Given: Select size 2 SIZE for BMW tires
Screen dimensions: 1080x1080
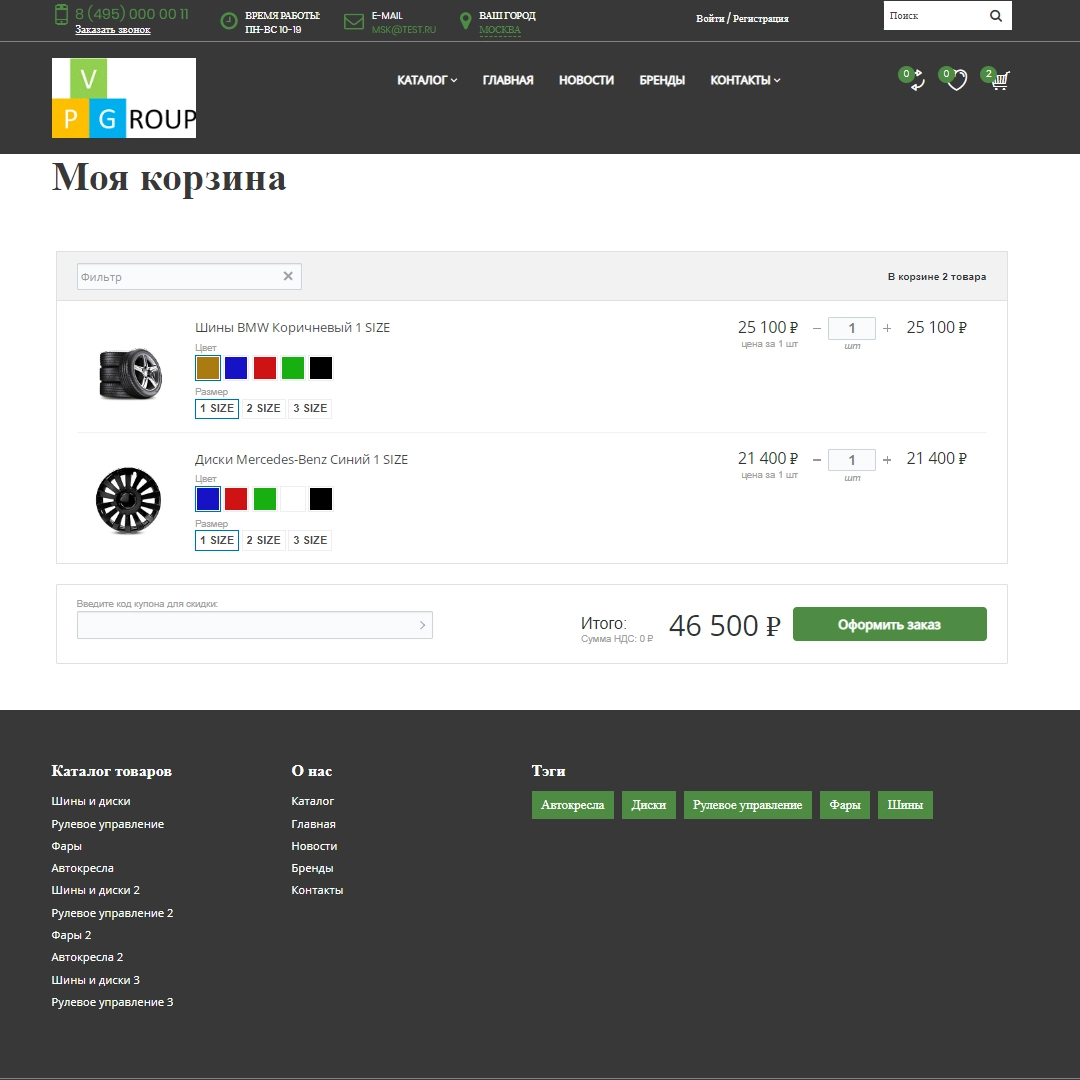Looking at the screenshot, I should (x=263, y=408).
